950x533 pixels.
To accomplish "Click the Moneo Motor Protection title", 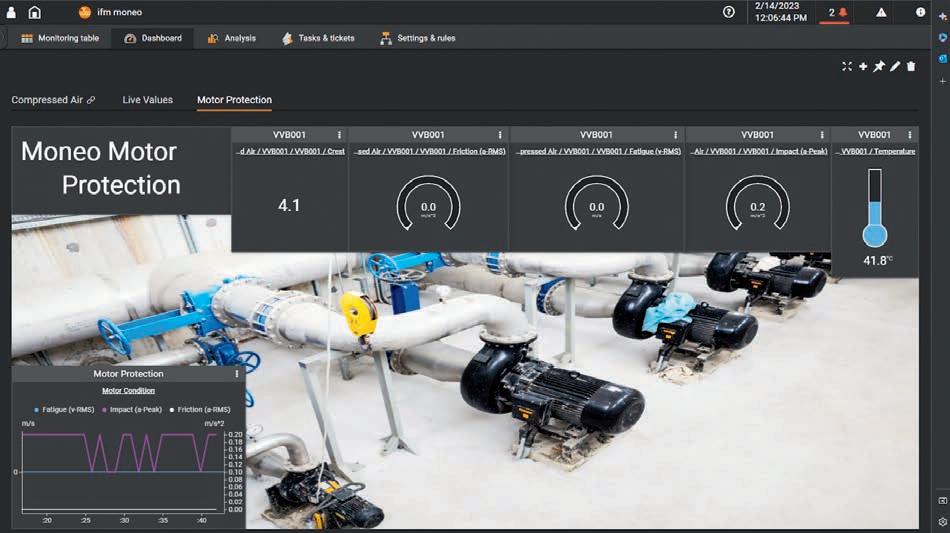I will coord(101,168).
